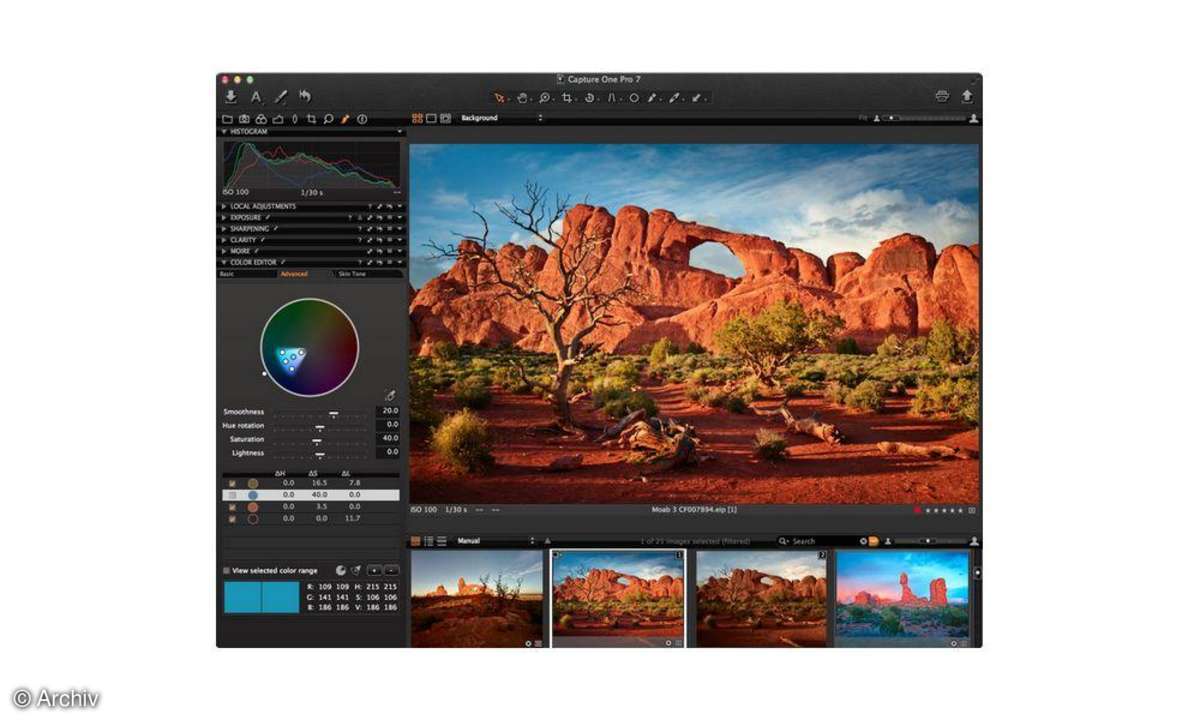Open the Exposure tool tab
The width and height of the screenshot is (1200, 720).
277,119
